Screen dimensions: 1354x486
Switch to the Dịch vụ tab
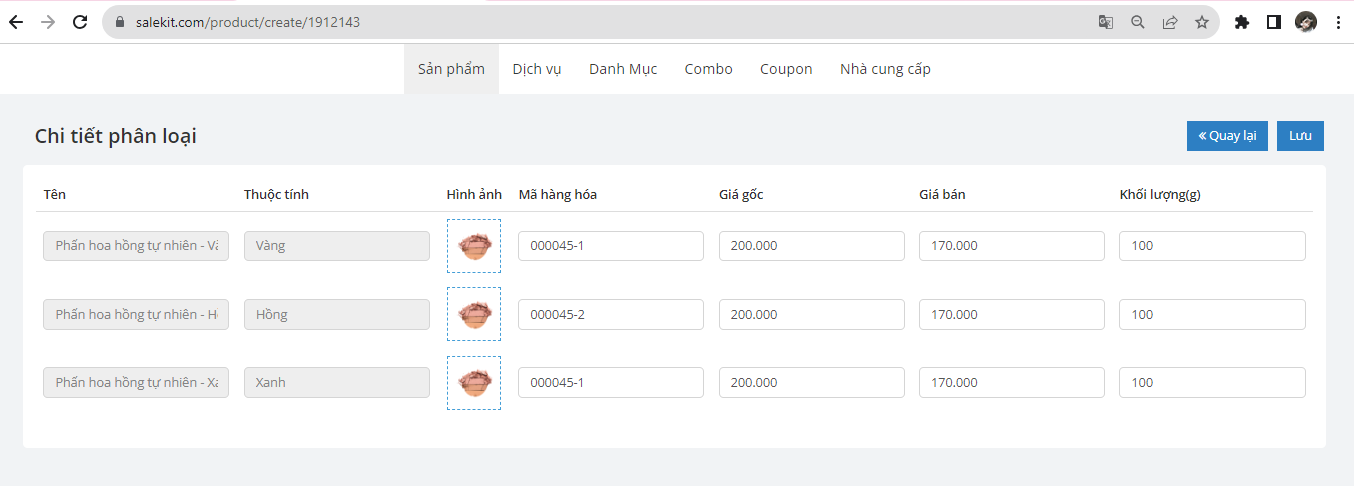click(537, 69)
